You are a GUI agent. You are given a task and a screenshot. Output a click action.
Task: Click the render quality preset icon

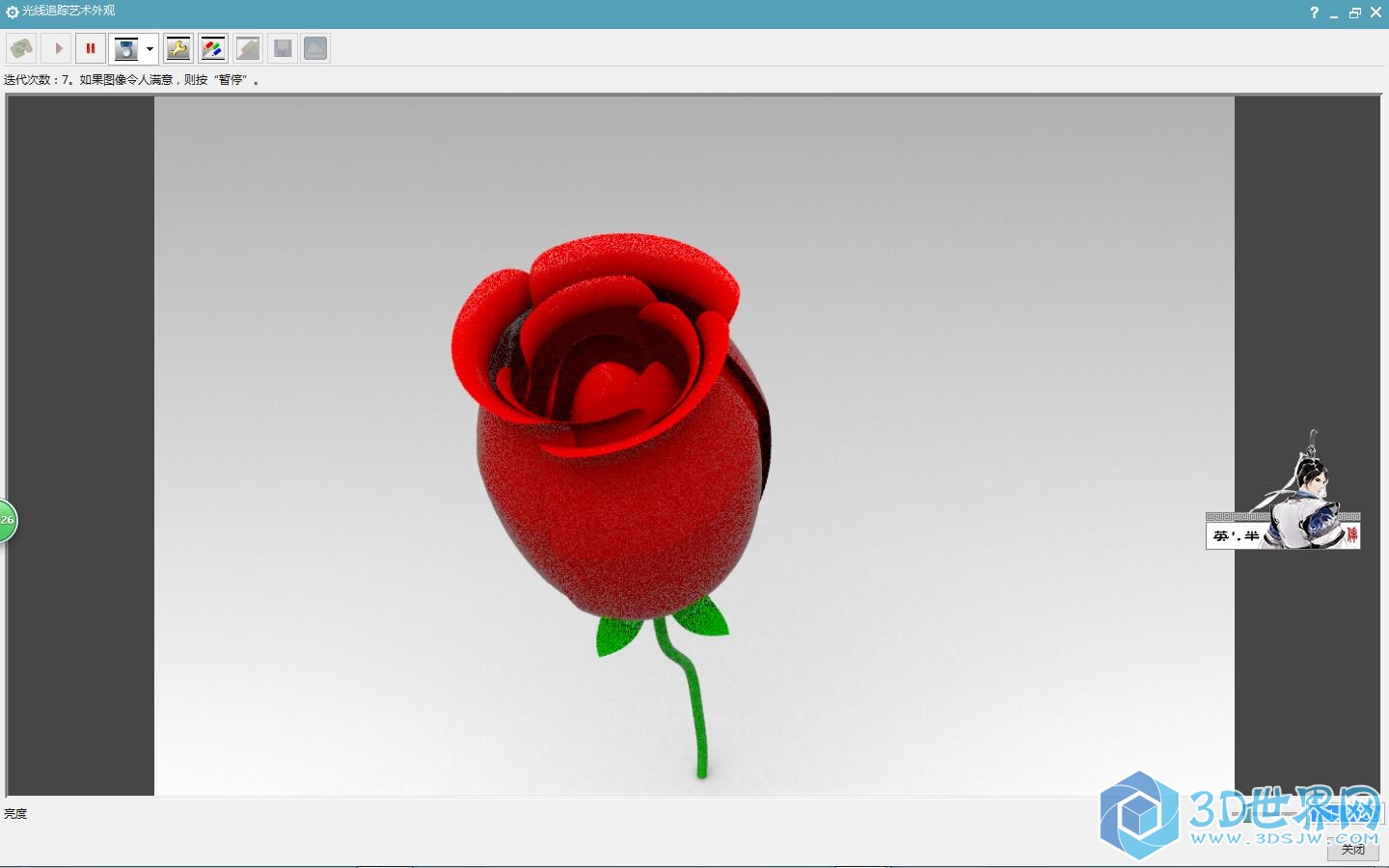coord(126,48)
